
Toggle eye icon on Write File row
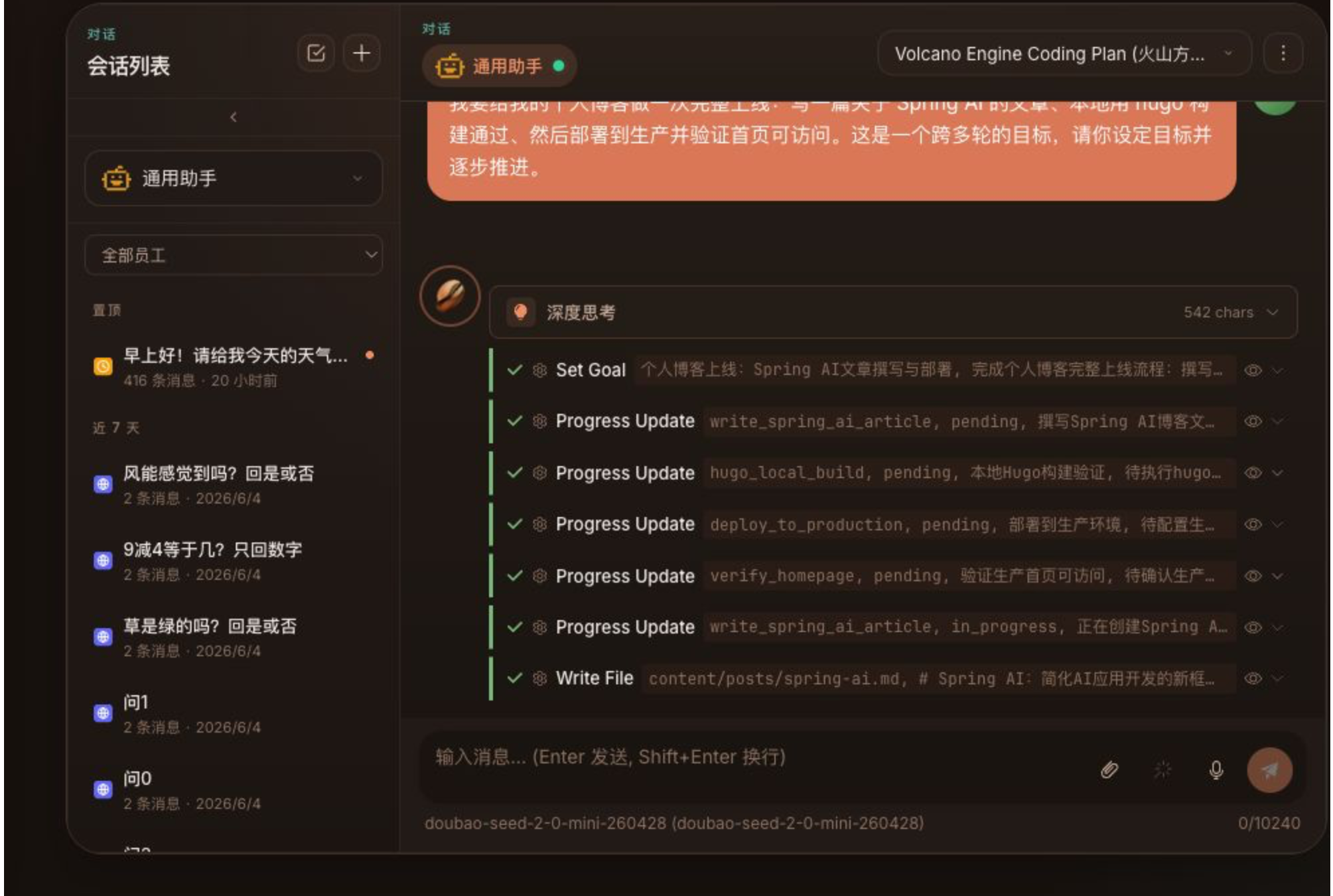click(1253, 678)
